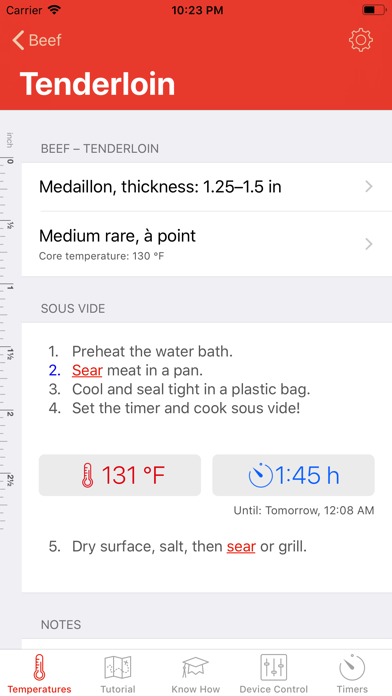
Task: Tap the blue stopwatch icon beside 1:45 h
Action: click(261, 475)
